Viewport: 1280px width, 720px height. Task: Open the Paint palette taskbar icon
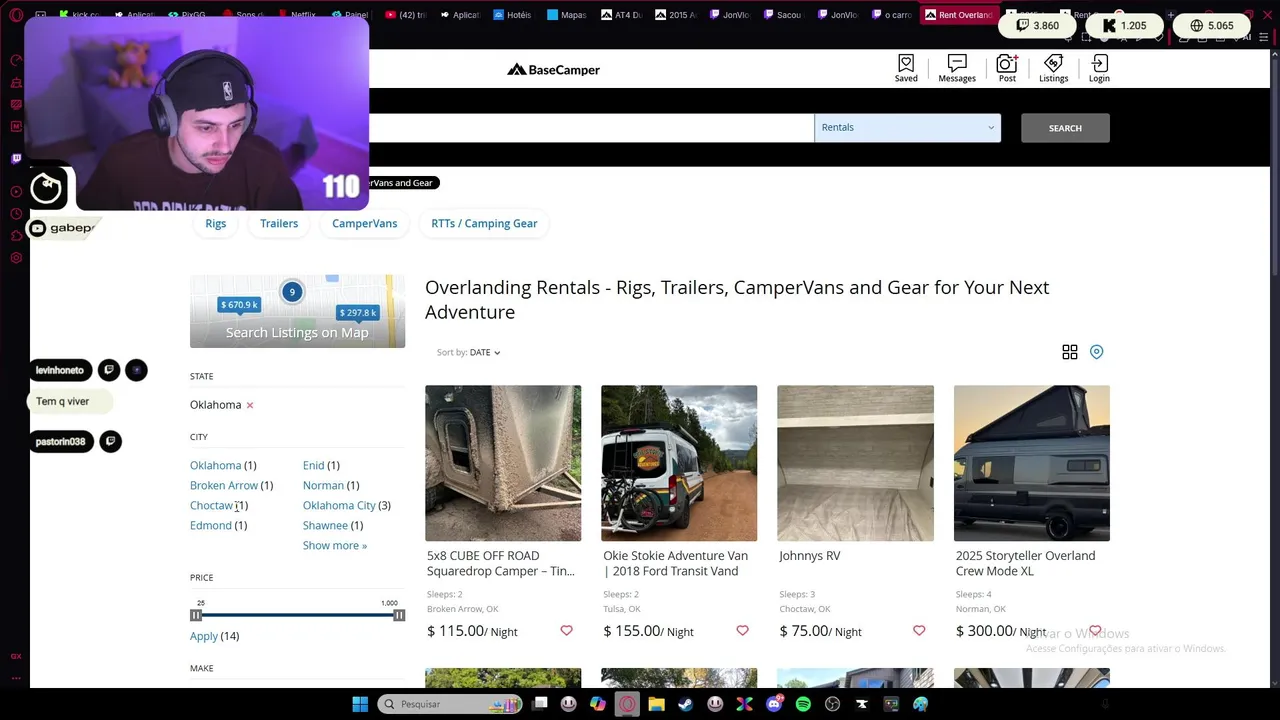pos(920,704)
